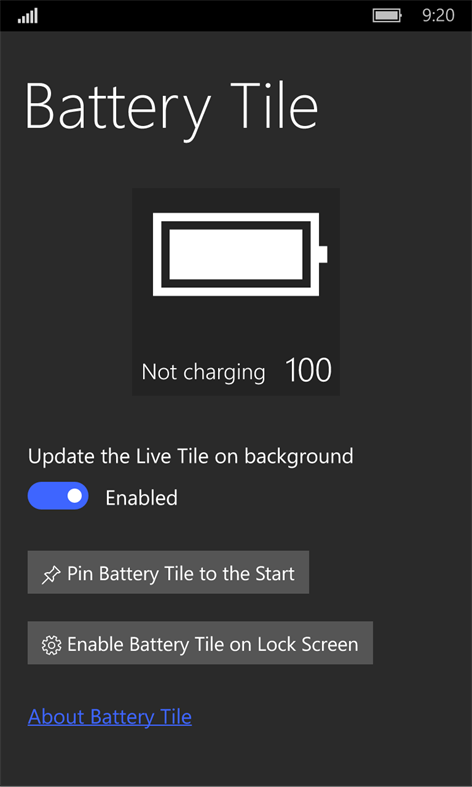This screenshot has width=472, height=787.
Task: Open the About Battery Tile link
Action: tap(109, 717)
